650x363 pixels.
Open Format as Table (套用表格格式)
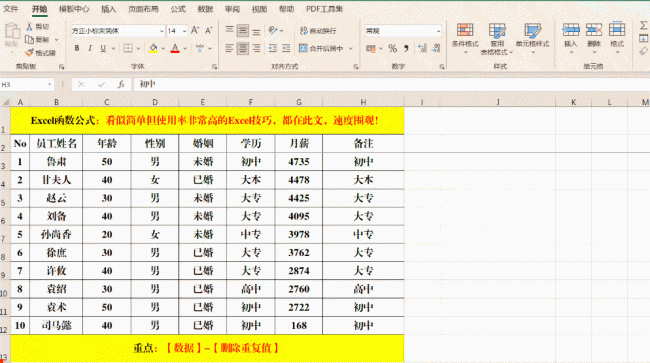497,39
